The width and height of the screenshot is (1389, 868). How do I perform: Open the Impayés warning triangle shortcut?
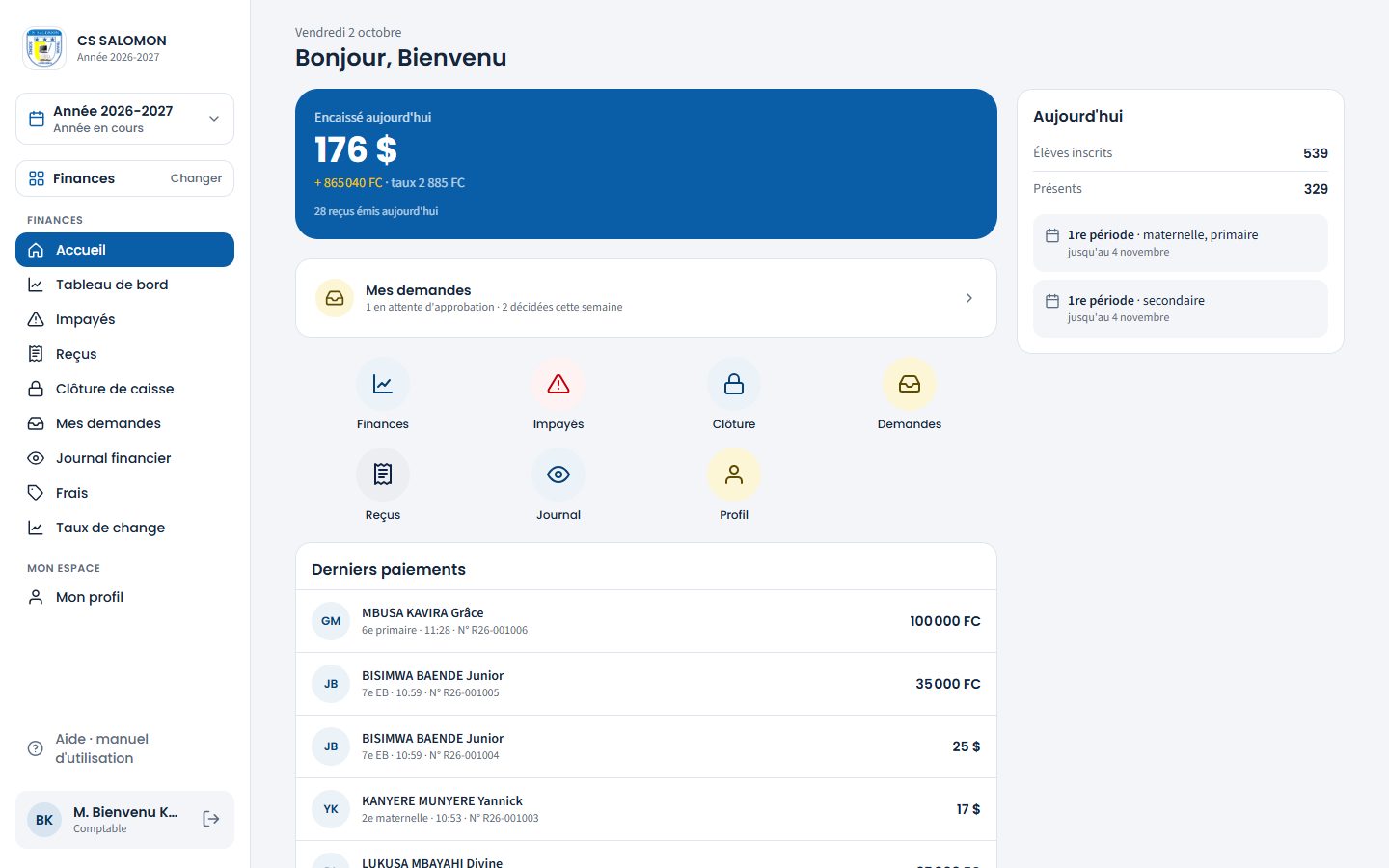(558, 384)
